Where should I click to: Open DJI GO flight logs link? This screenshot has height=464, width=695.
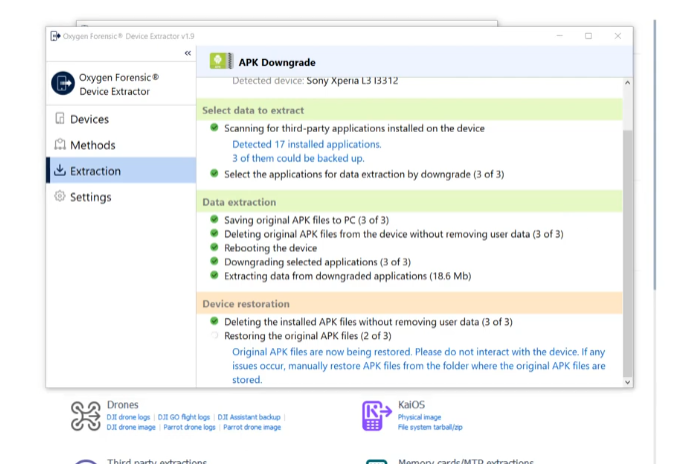click(184, 417)
